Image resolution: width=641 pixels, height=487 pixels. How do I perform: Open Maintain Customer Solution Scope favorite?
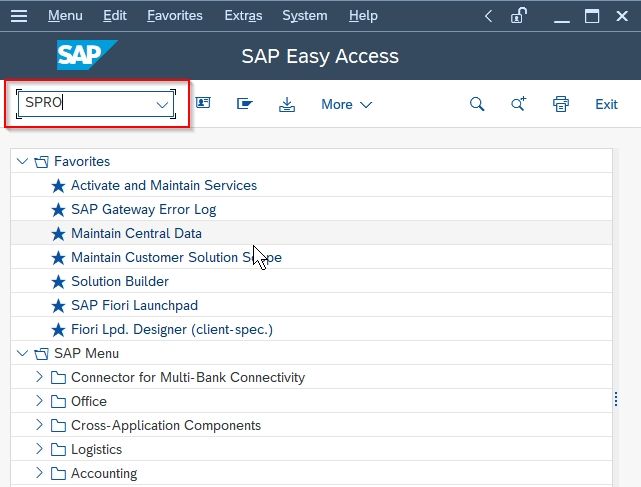pos(176,257)
